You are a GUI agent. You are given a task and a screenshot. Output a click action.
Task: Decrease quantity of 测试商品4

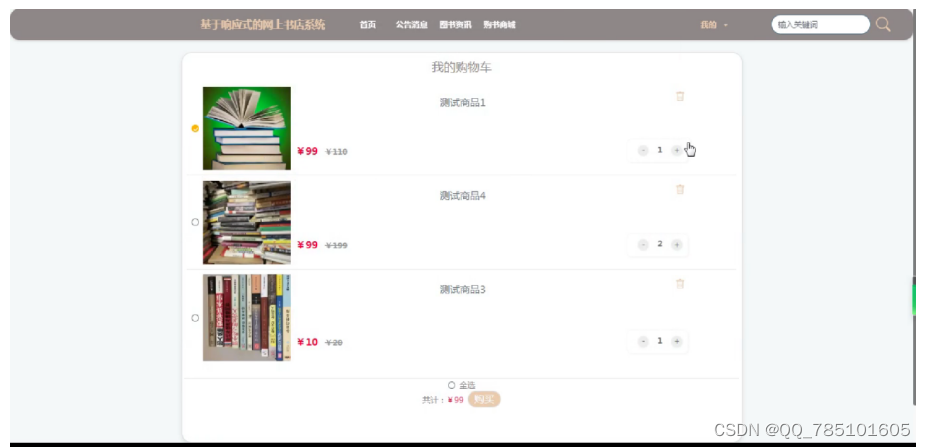coord(643,244)
